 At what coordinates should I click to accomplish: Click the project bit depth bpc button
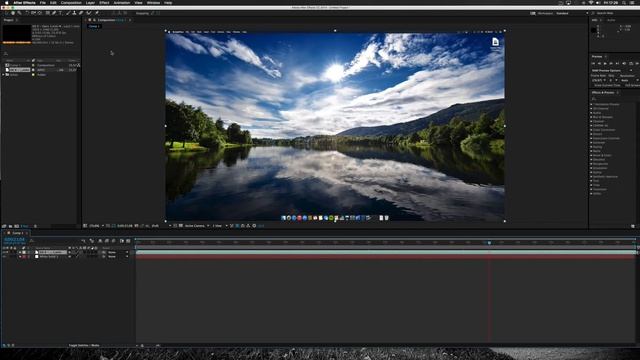[x=24, y=226]
